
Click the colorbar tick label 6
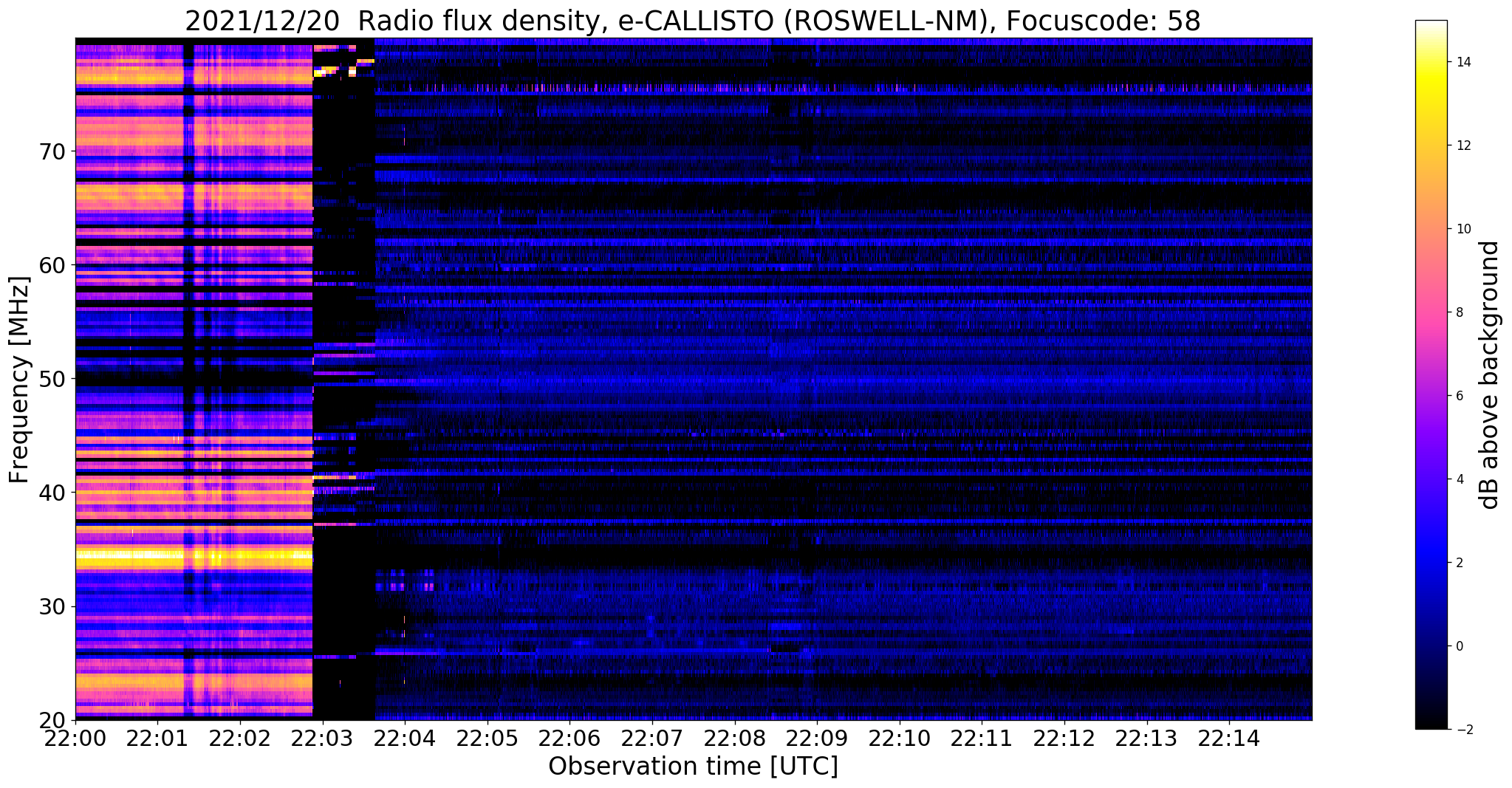click(1459, 396)
